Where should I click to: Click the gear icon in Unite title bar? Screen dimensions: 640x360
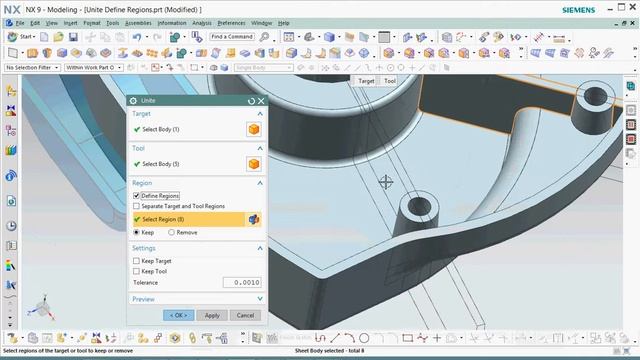133,101
